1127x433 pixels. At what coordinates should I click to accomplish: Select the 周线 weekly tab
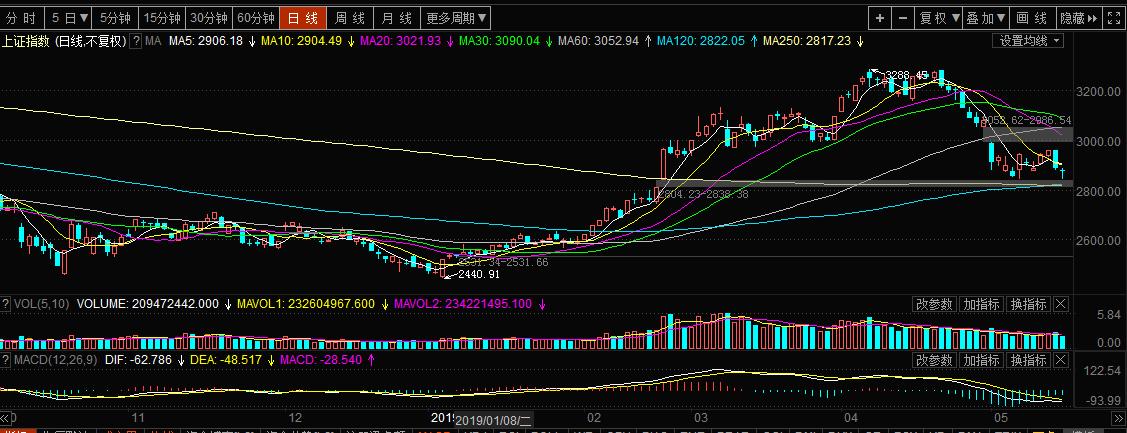350,18
